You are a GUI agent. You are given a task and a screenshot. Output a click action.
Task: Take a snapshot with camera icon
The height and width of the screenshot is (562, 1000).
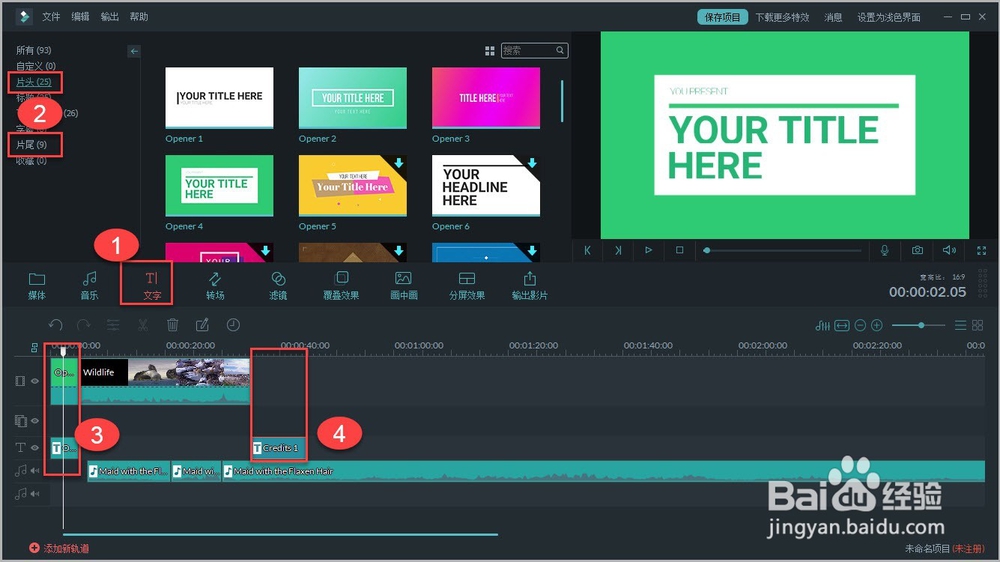tap(917, 251)
